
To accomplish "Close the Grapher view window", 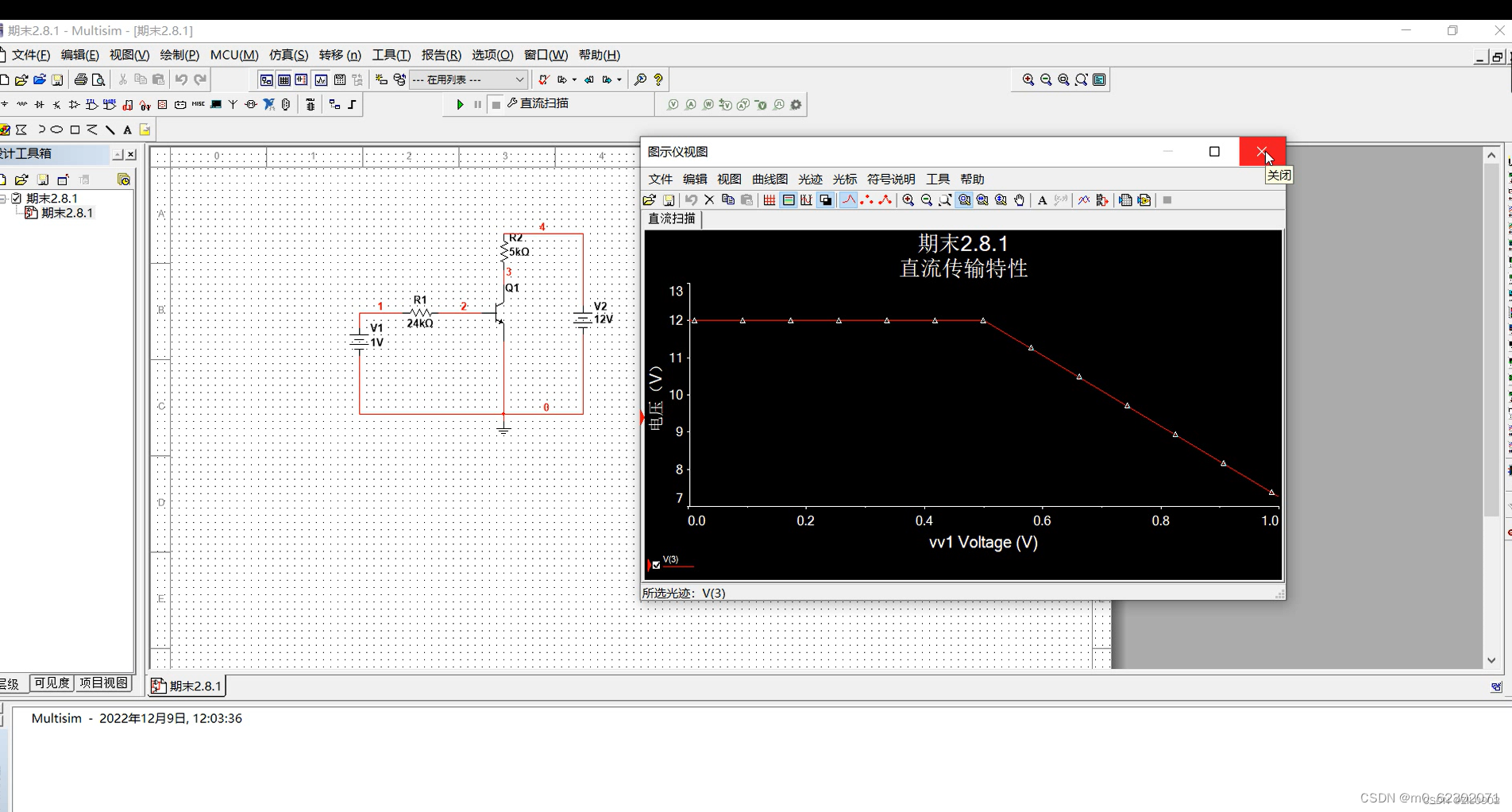I will (1262, 151).
